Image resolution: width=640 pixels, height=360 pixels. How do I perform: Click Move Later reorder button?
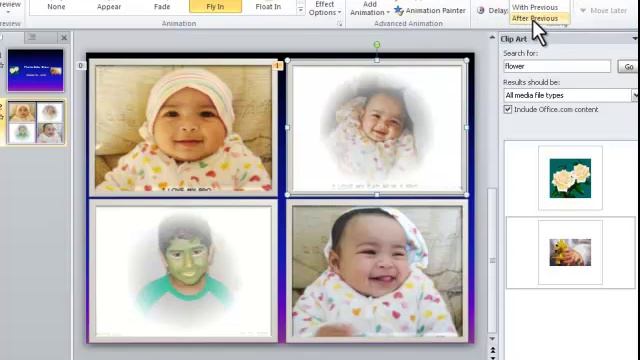[x=603, y=11]
